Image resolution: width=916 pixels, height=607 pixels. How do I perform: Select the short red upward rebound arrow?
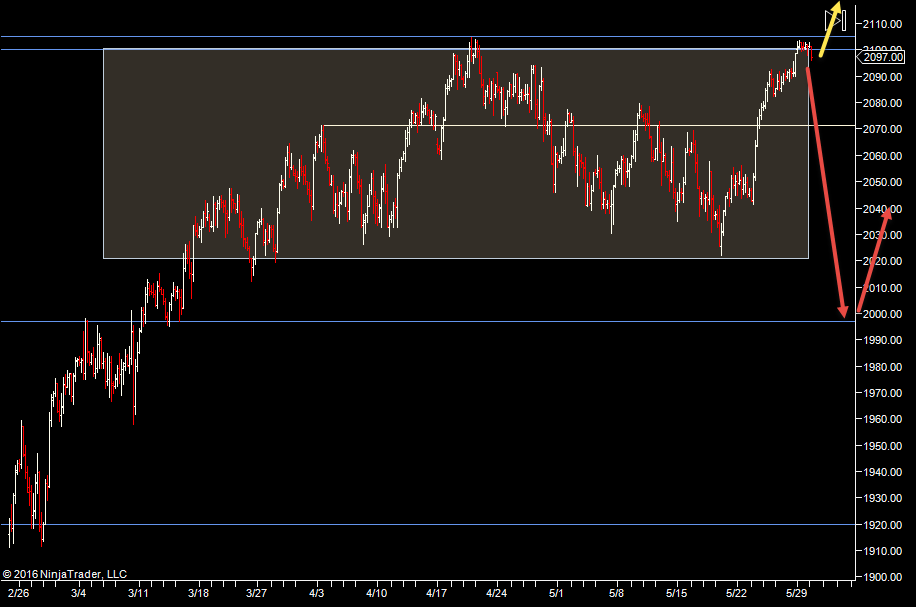click(x=872, y=256)
